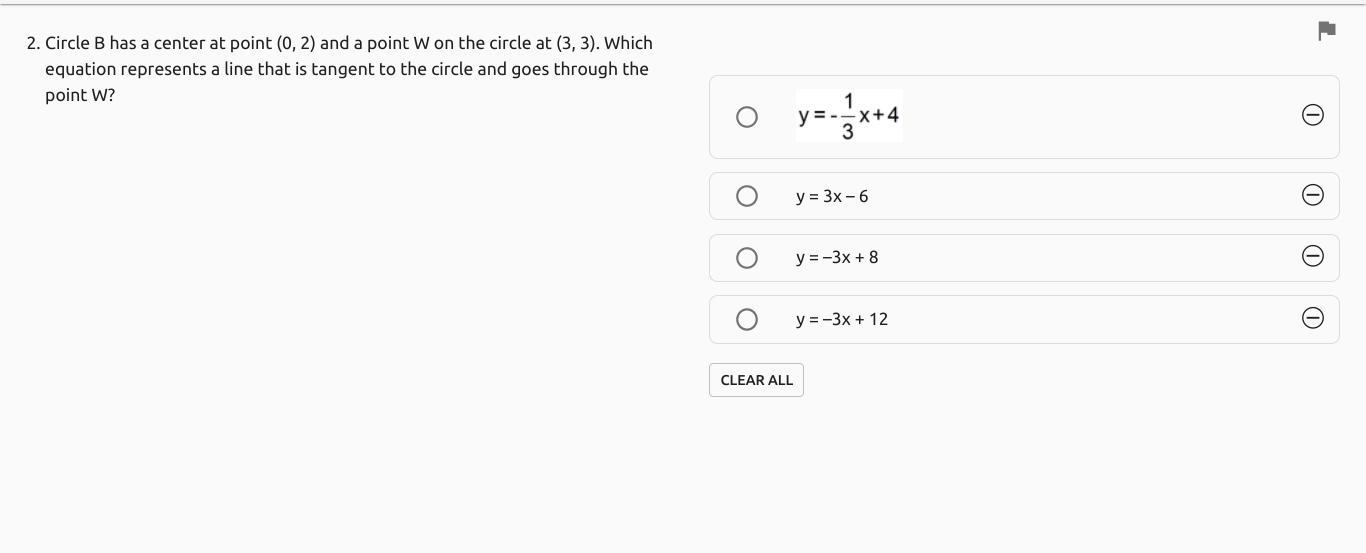Eliminate answer choice y = –3x + 8
The height and width of the screenshot is (553, 1366).
pos(1313,256)
